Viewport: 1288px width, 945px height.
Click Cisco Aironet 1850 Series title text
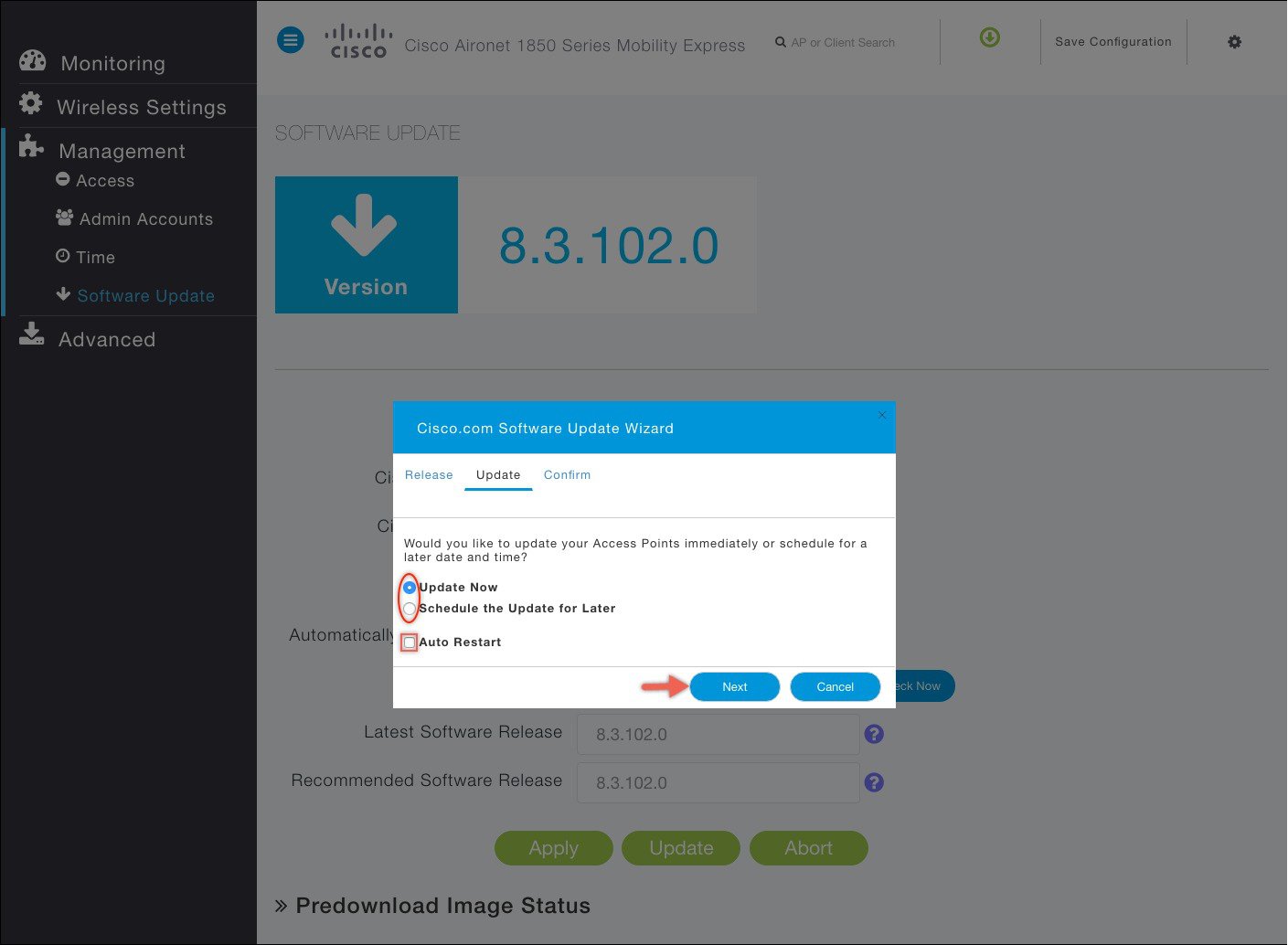pyautogui.click(x=575, y=46)
